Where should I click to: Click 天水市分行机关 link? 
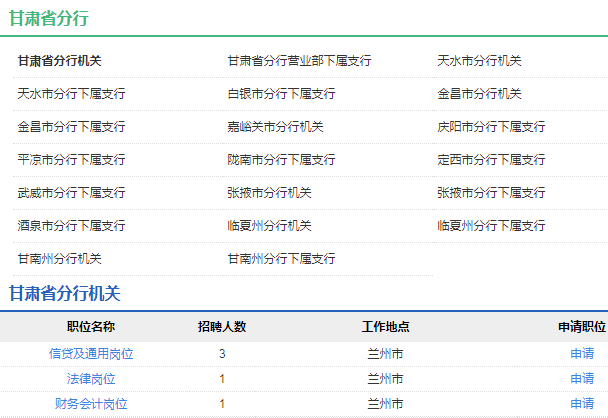pyautogui.click(x=479, y=61)
